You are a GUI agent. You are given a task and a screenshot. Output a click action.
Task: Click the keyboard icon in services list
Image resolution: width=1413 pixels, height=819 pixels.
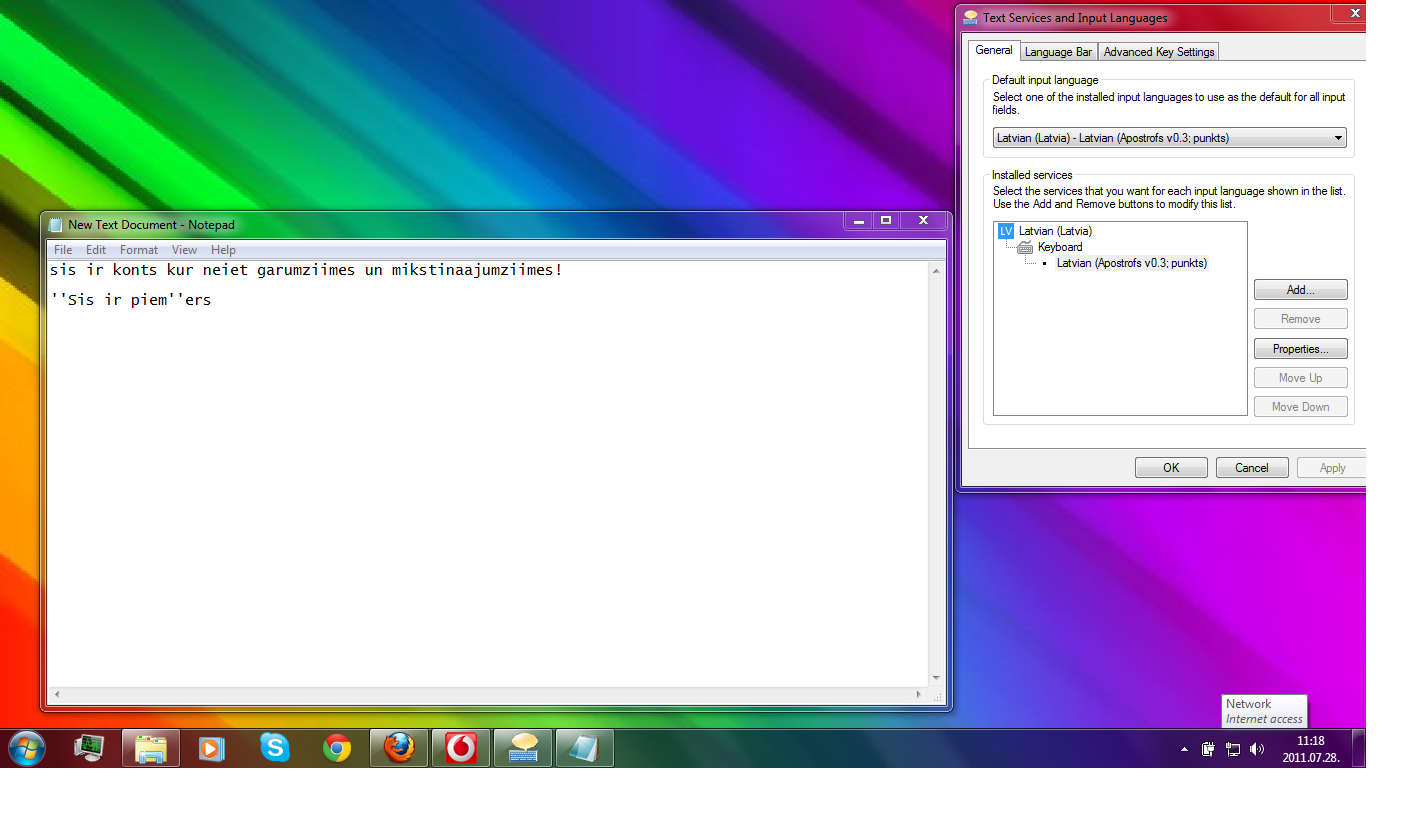pyautogui.click(x=1025, y=247)
